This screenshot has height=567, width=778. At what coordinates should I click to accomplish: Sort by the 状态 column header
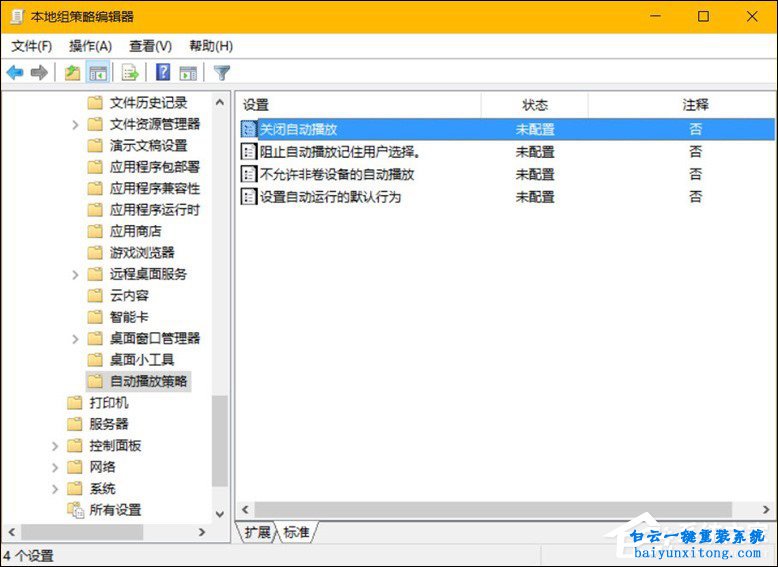click(x=534, y=105)
